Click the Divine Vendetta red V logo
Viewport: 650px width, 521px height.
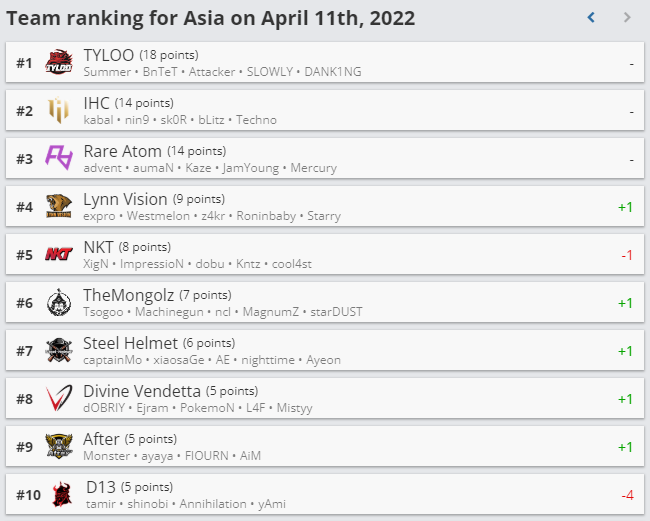coord(59,398)
